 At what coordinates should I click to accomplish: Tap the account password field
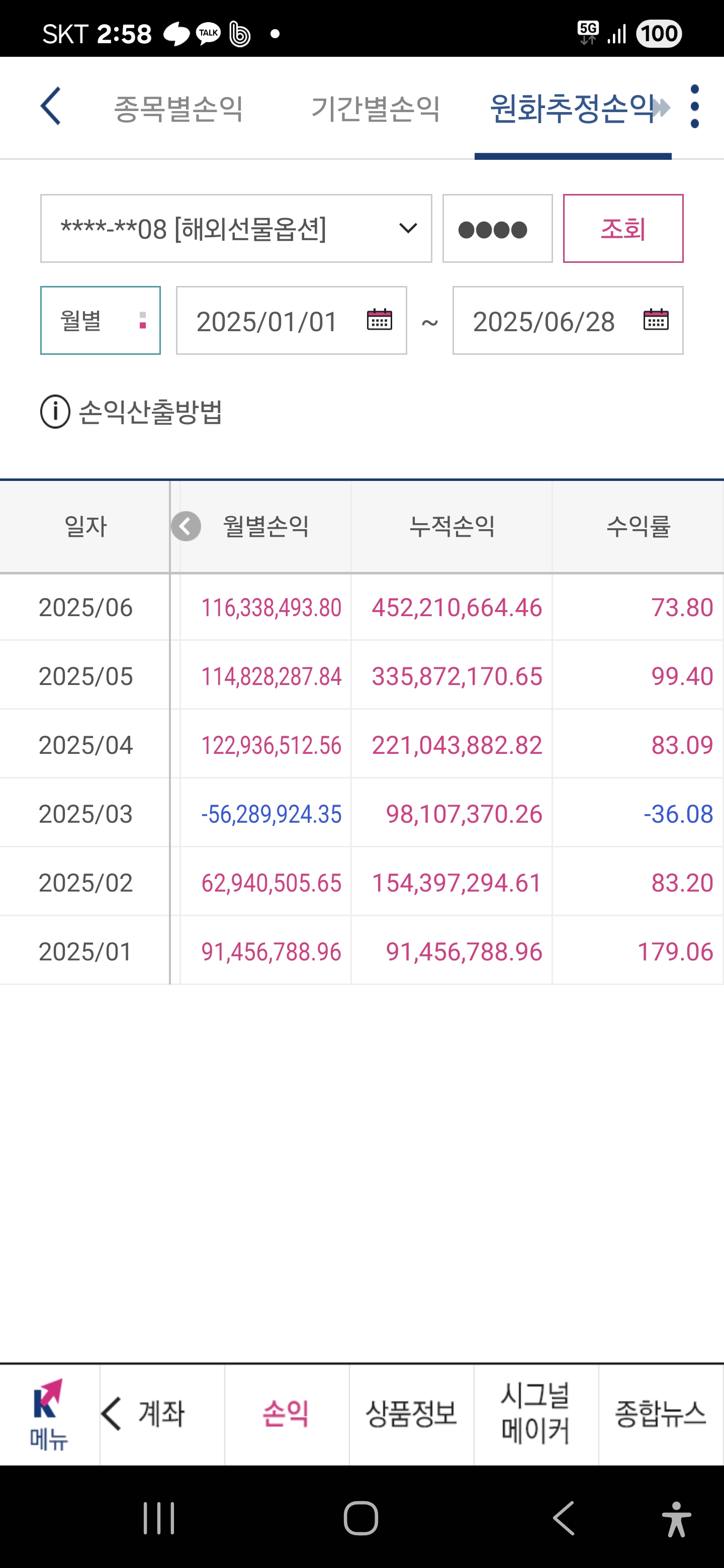[x=497, y=229]
